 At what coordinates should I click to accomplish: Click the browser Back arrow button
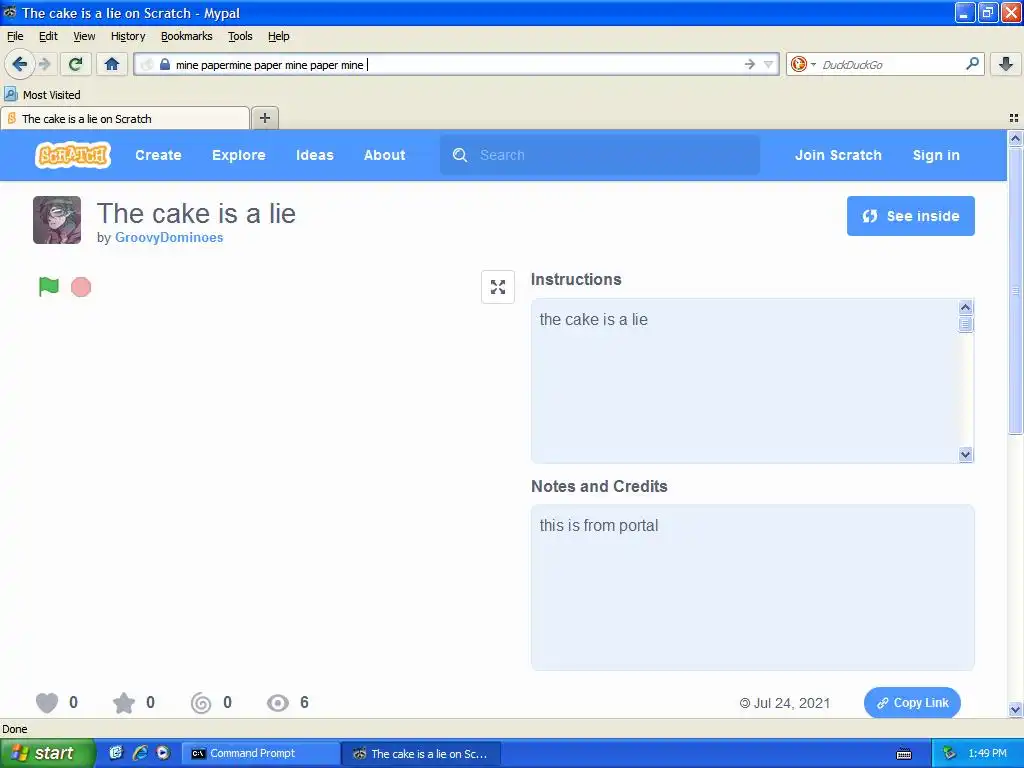(19, 64)
